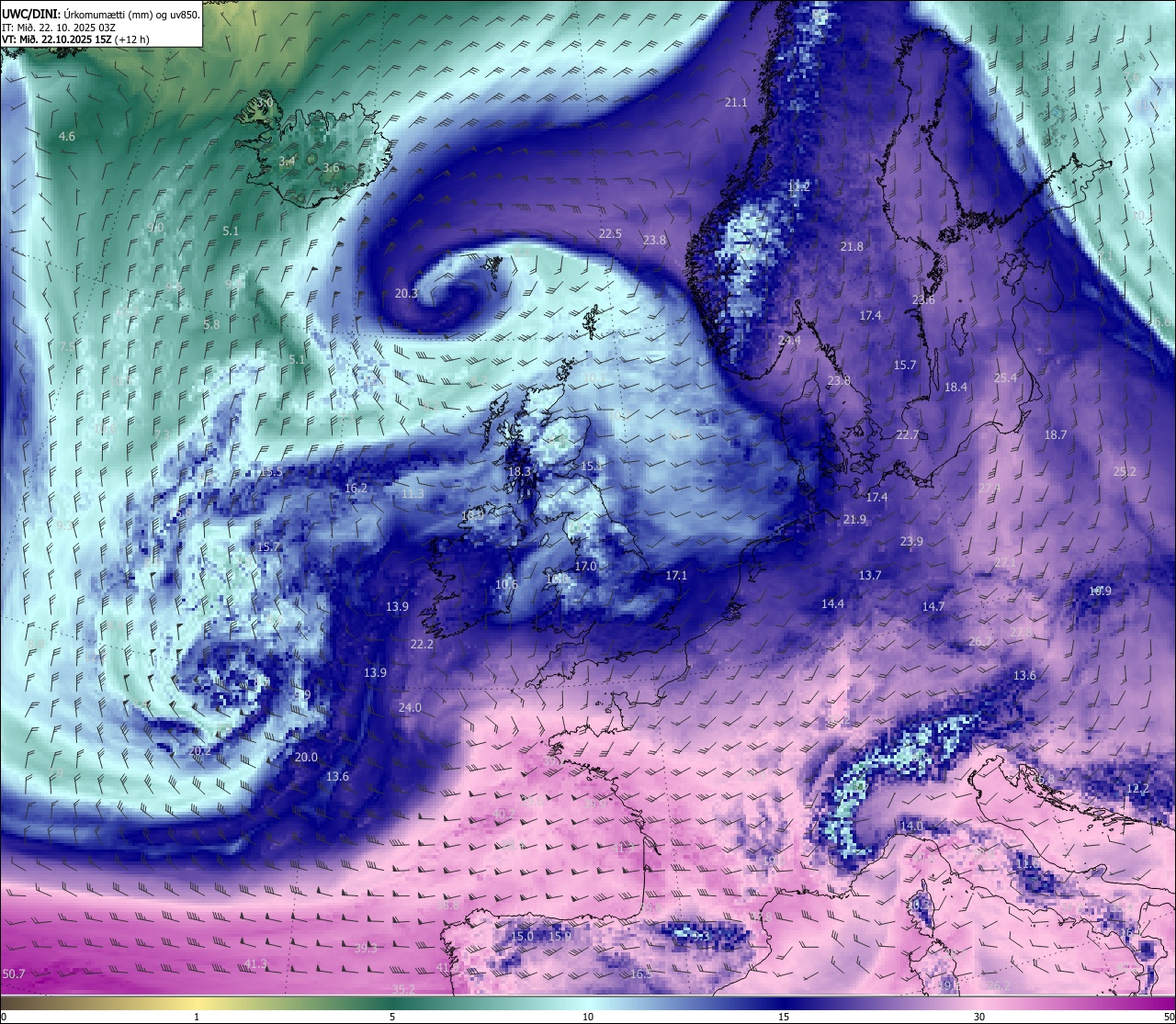
Task: Click the colour scale tick label 10
Action: coord(588,1017)
